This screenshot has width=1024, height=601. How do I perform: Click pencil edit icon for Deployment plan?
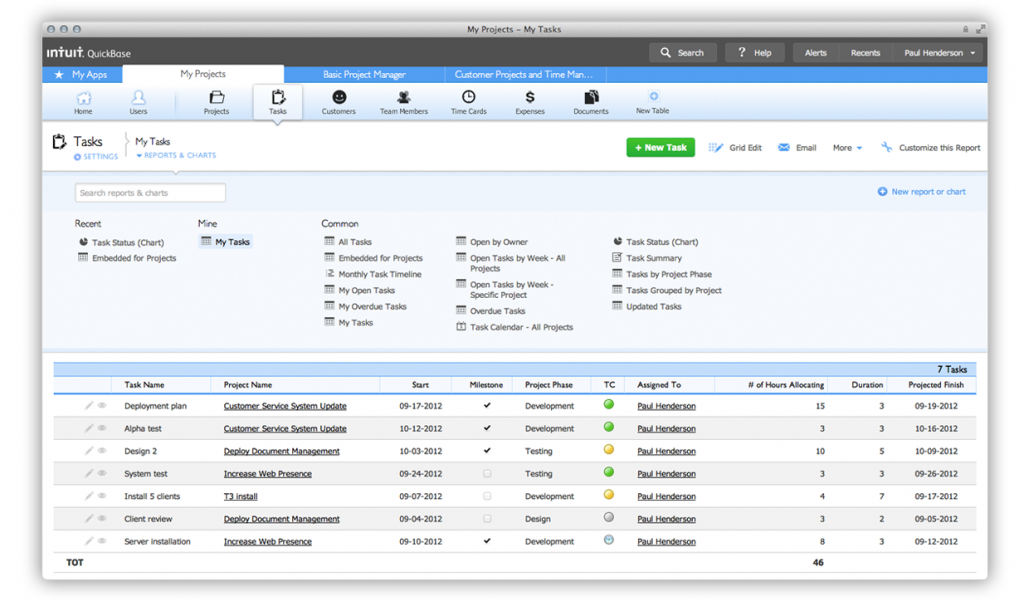[89, 406]
